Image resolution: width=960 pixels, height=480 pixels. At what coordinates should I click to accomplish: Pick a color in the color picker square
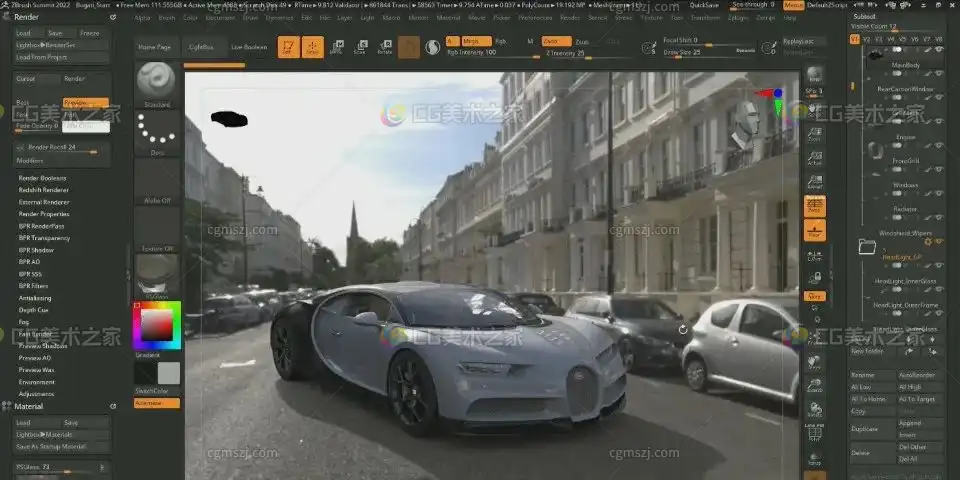point(156,325)
